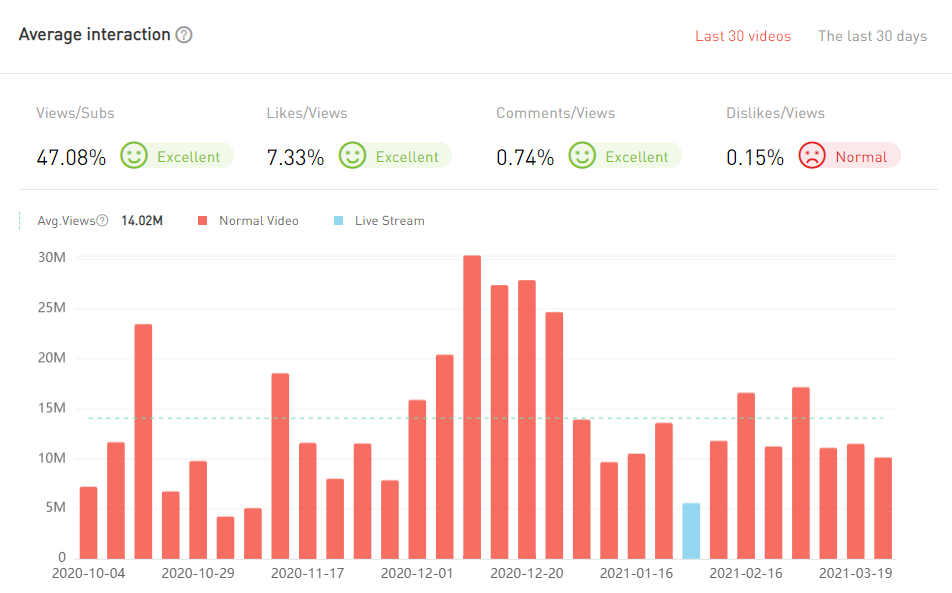Click the Avg.Views label
The height and width of the screenshot is (593, 952).
(x=66, y=221)
